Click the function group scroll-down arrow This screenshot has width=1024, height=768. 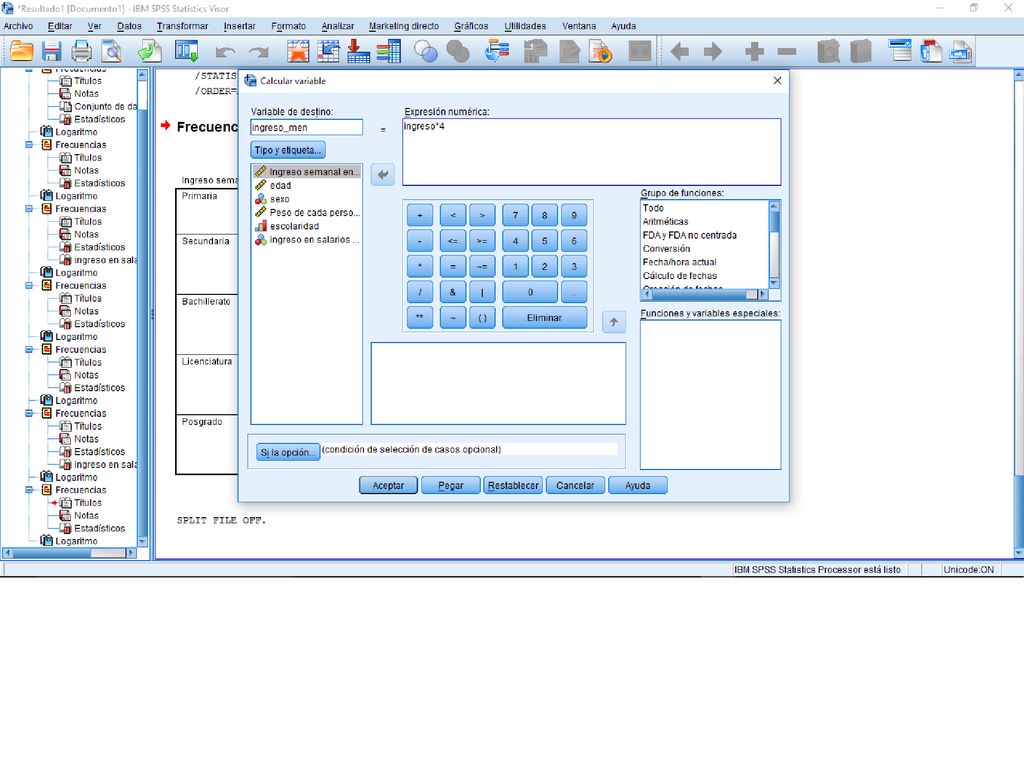click(x=775, y=283)
